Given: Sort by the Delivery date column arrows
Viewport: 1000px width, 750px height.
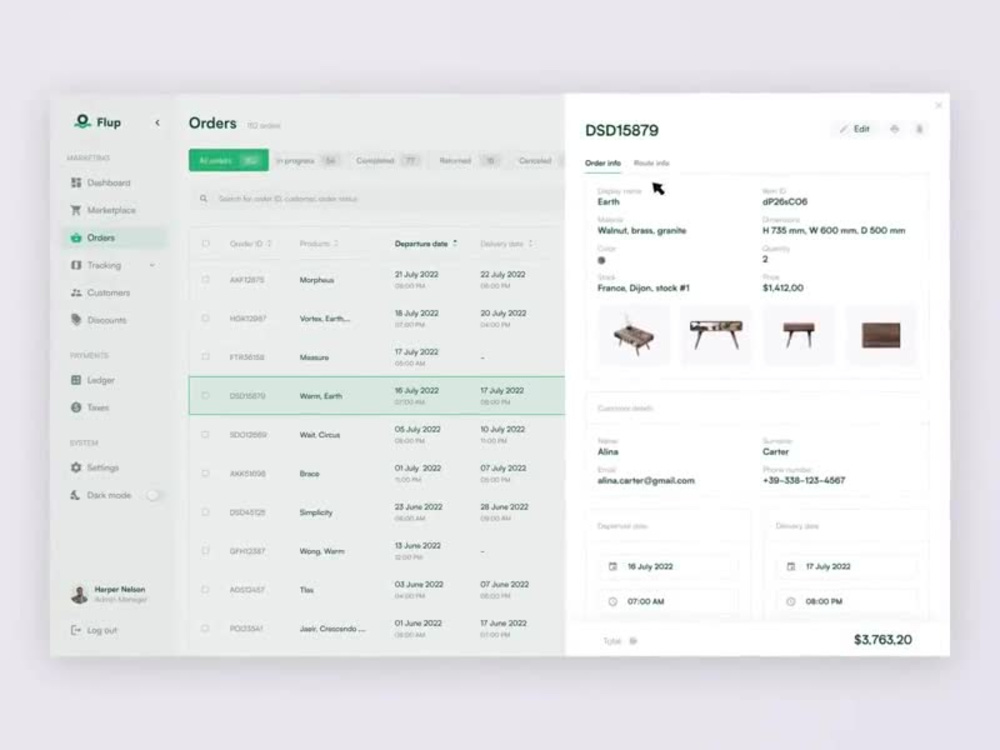Looking at the screenshot, I should (x=530, y=244).
